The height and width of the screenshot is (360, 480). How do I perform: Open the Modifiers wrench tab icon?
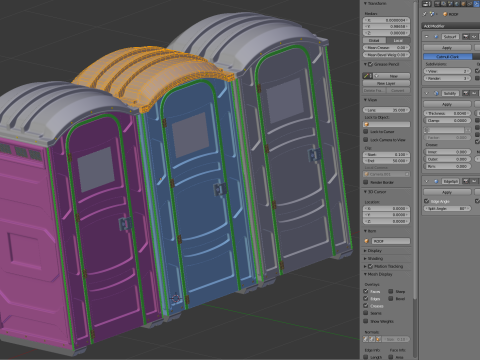[x=476, y=4]
